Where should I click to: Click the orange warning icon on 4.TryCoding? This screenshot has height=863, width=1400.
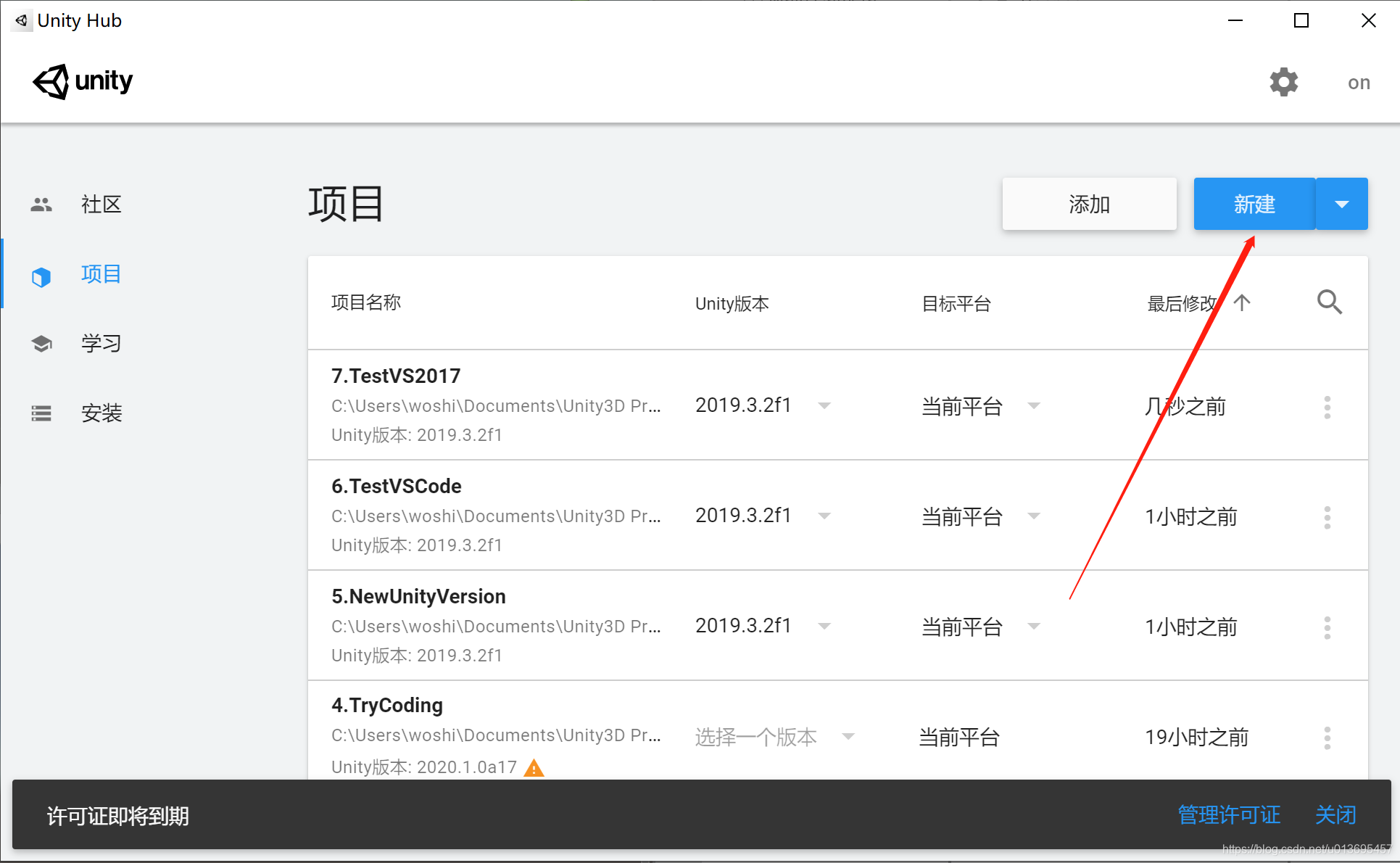pos(534,767)
